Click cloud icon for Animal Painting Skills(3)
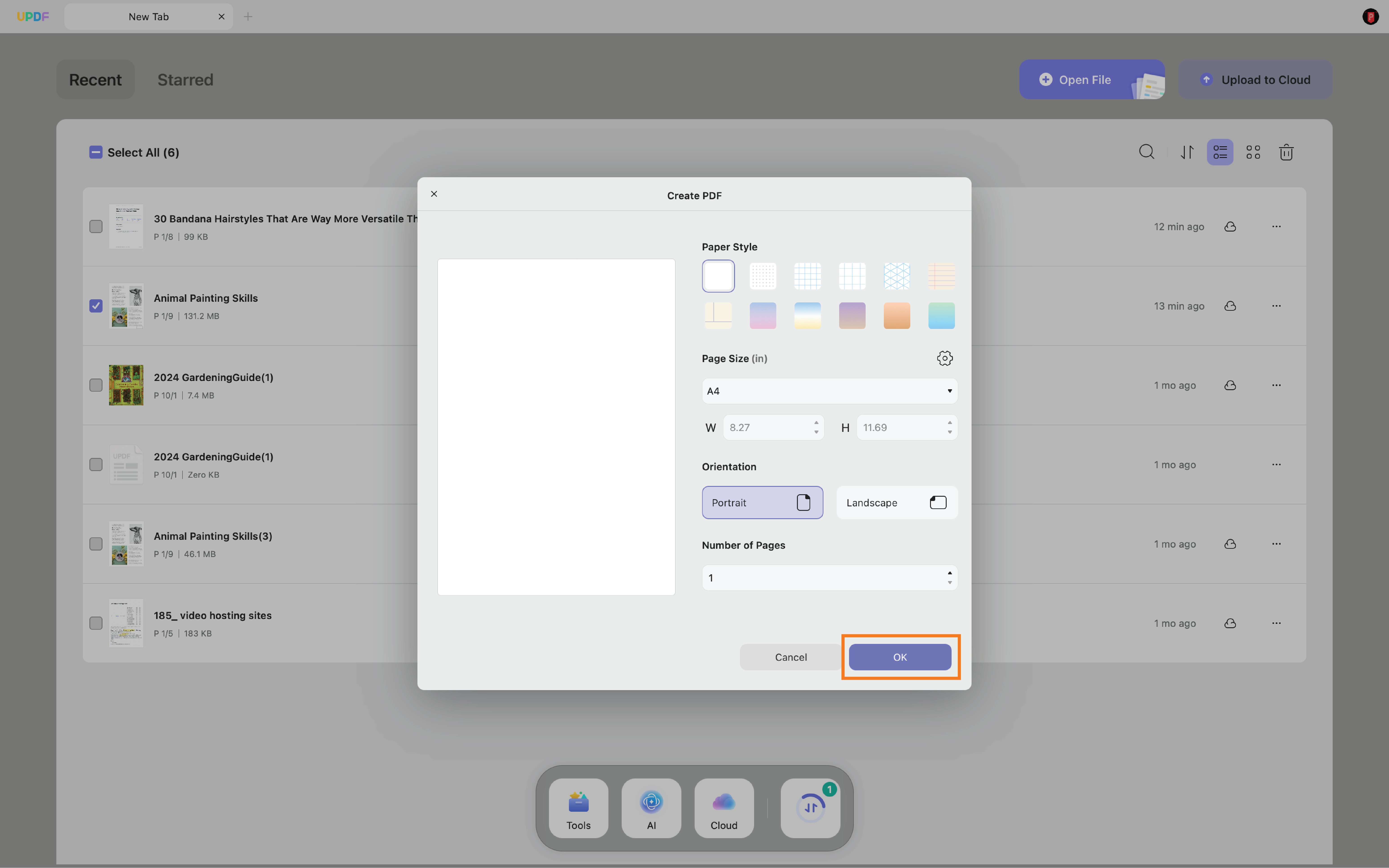 pyautogui.click(x=1230, y=544)
